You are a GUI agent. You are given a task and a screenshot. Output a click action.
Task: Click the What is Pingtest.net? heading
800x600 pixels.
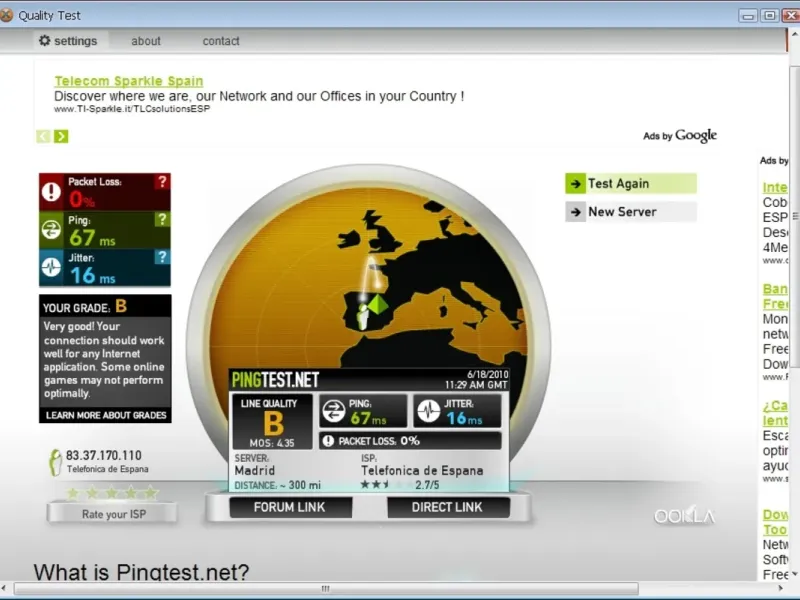click(x=141, y=572)
